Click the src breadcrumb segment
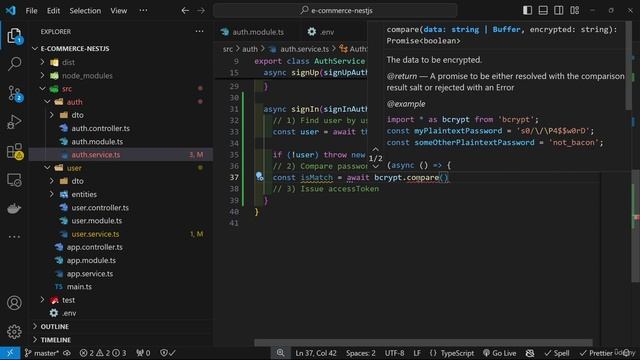The height and width of the screenshot is (360, 640). click(227, 49)
